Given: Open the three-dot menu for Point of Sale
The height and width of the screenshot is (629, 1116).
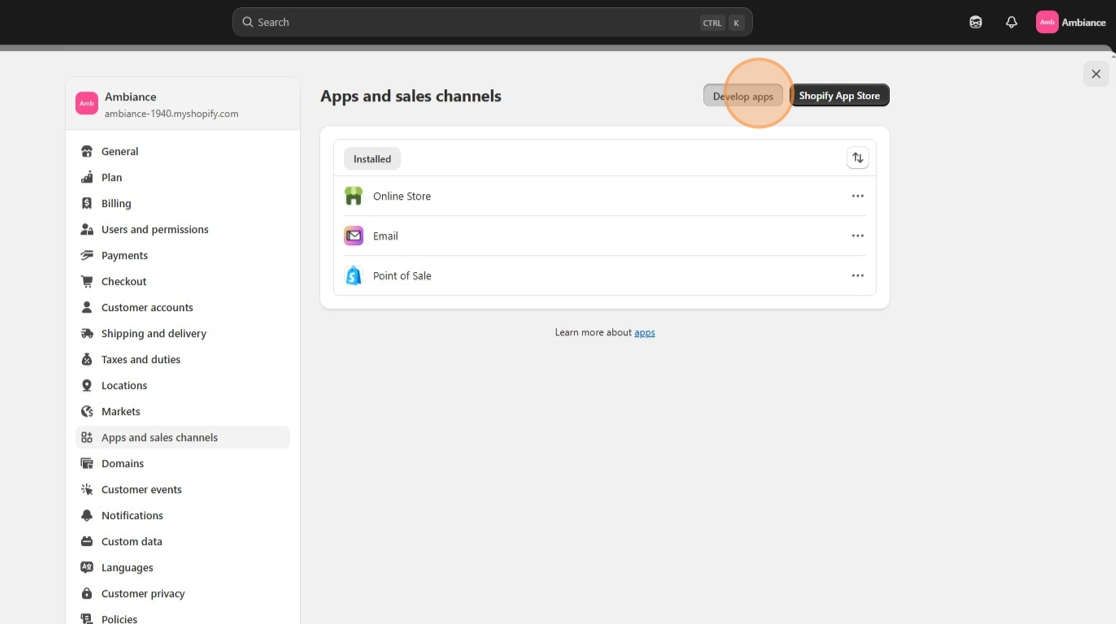Looking at the screenshot, I should click(x=857, y=276).
